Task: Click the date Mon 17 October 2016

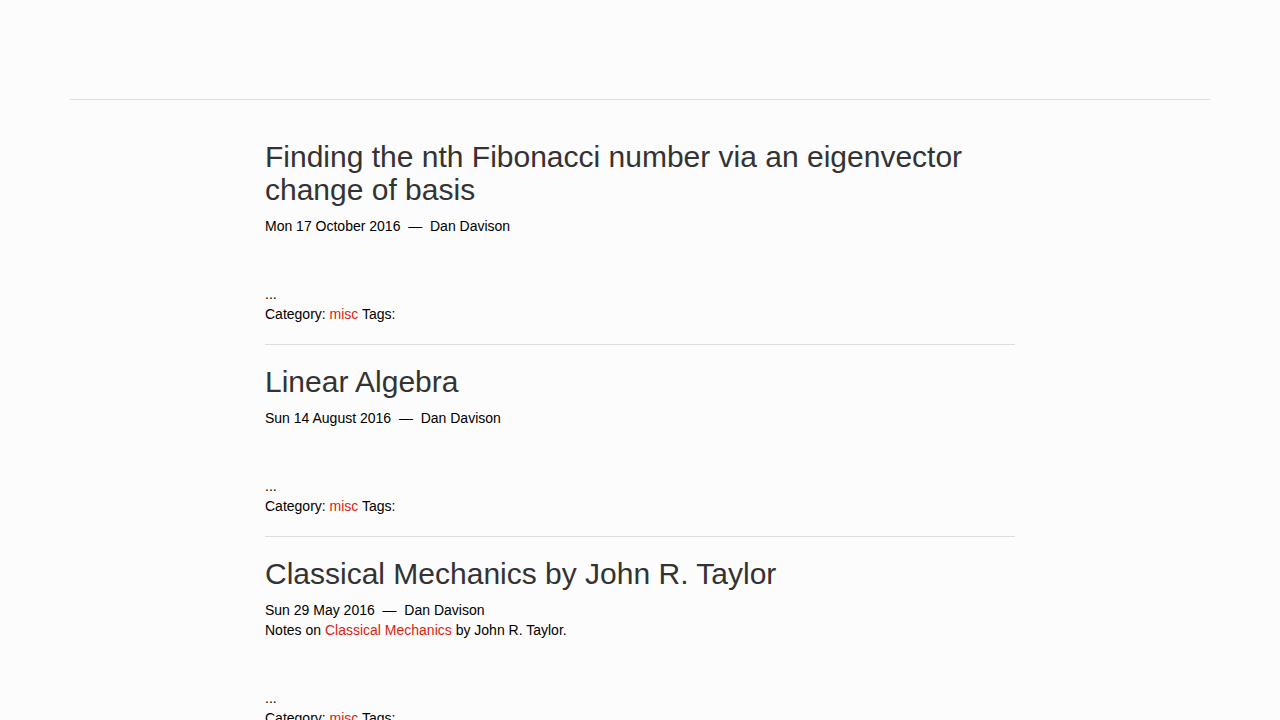Action: 332,226
